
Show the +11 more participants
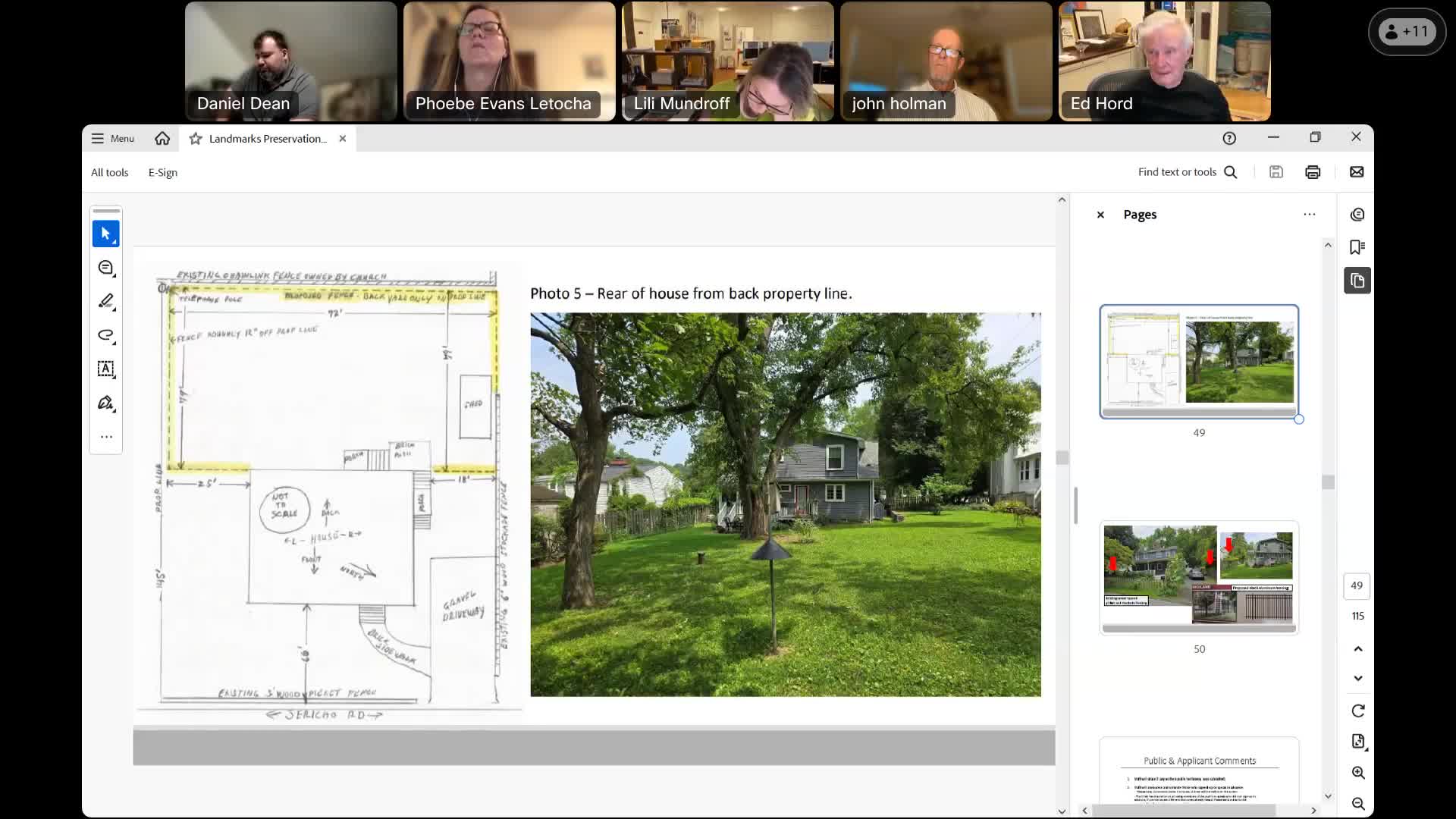pyautogui.click(x=1407, y=32)
